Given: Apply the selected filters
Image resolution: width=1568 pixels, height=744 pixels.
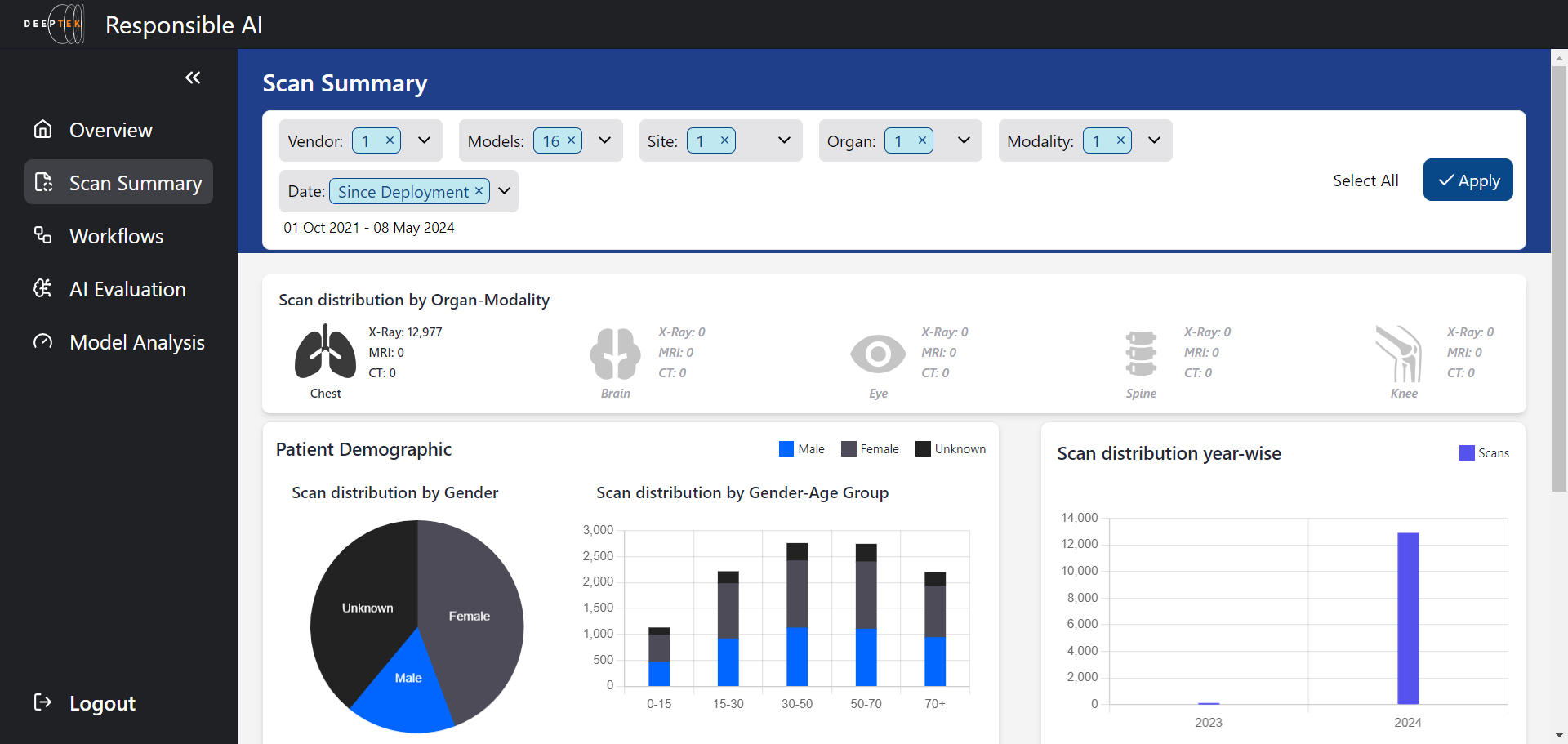Looking at the screenshot, I should [x=1468, y=180].
